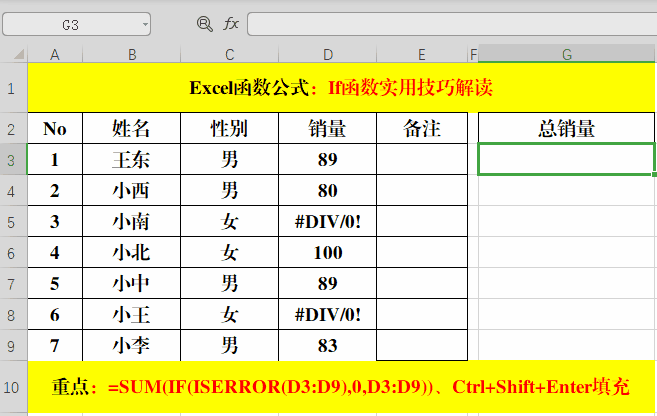This screenshot has width=657, height=416.
Task: Click the '重点' formula note in row 10
Action: pos(341,387)
